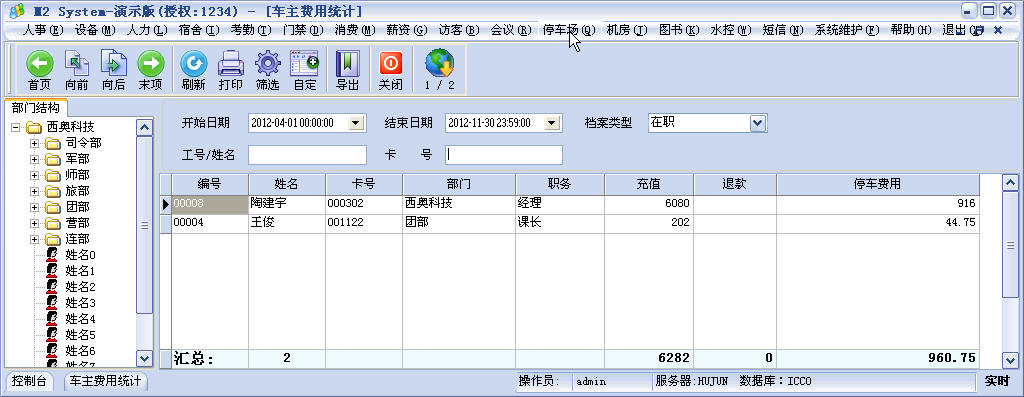1024x397 pixels.
Task: Click the tree panel scroll-down arrow
Action: [144, 358]
